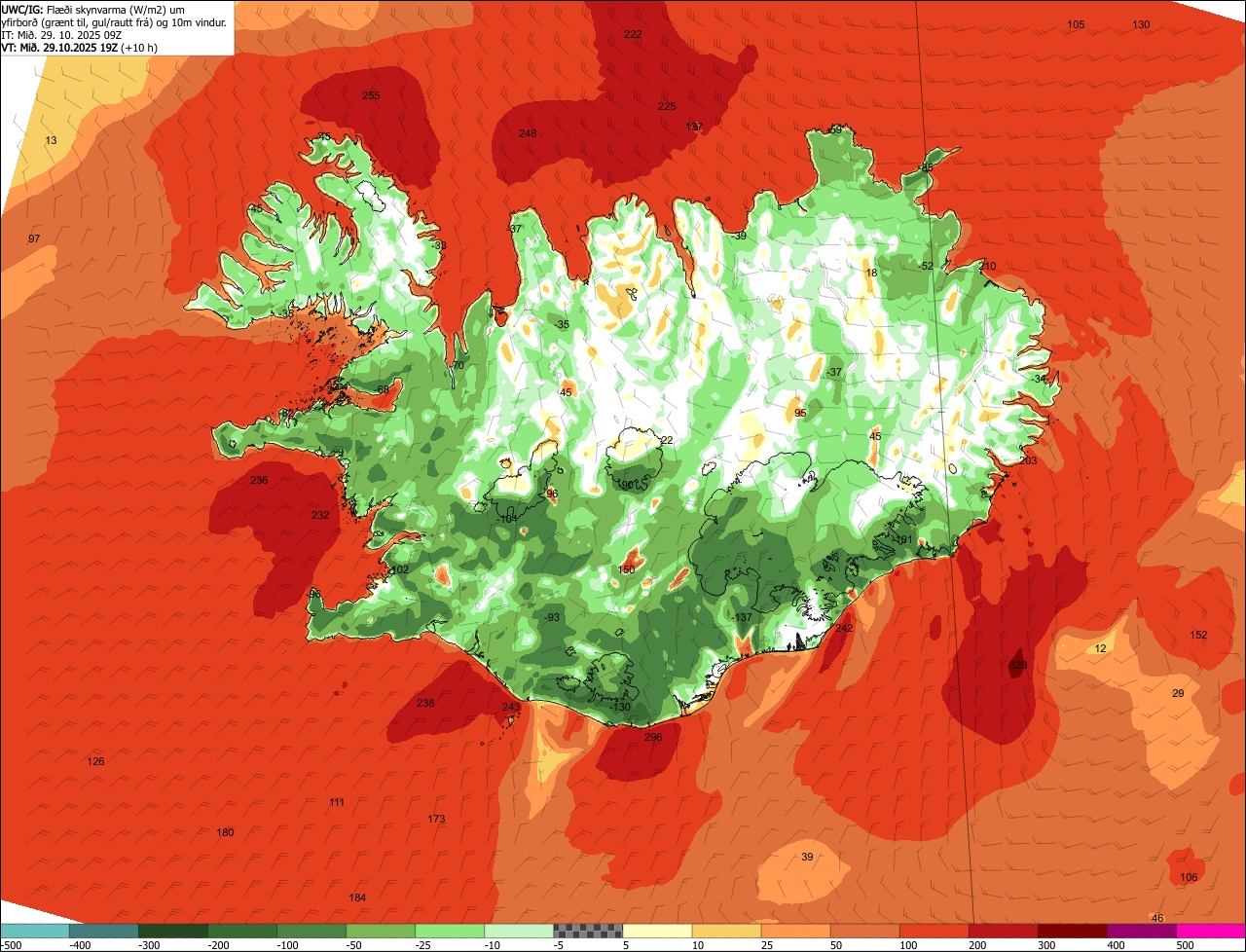Click the value 105 in the corner

(x=1076, y=24)
